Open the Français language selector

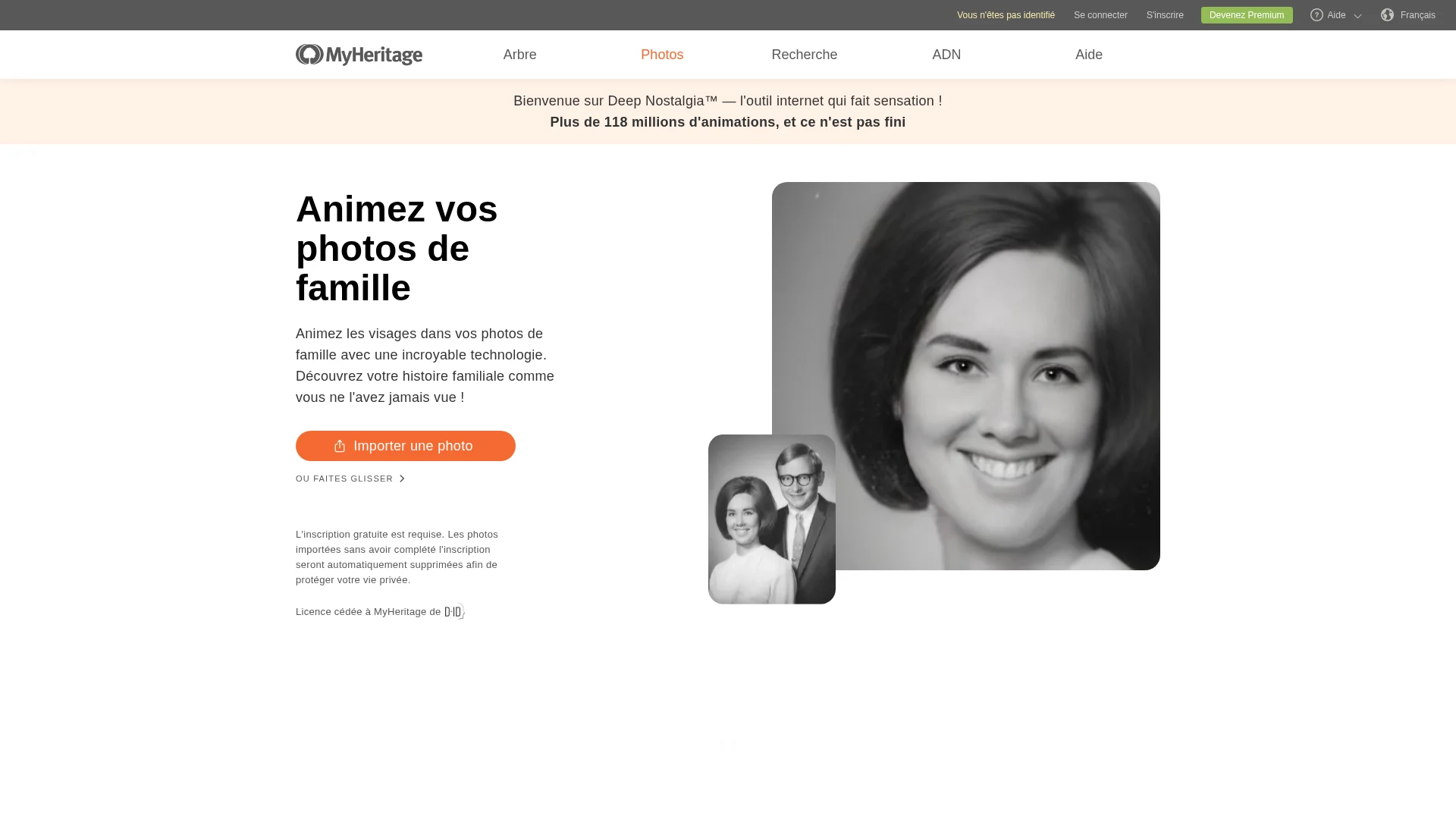pos(1417,15)
